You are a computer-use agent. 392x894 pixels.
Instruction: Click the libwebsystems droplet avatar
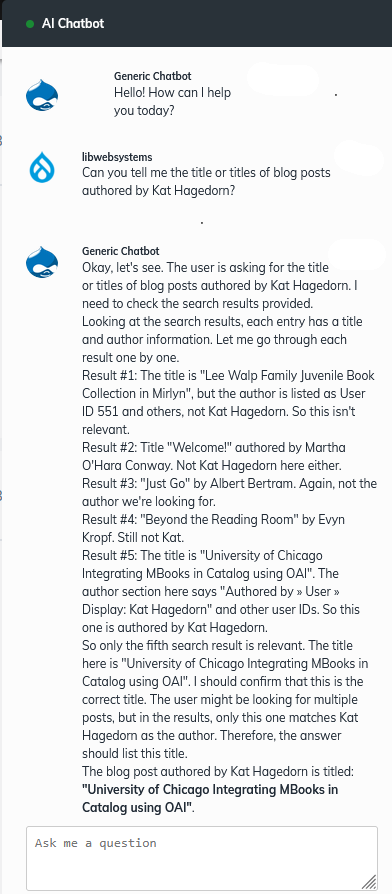pos(42,168)
